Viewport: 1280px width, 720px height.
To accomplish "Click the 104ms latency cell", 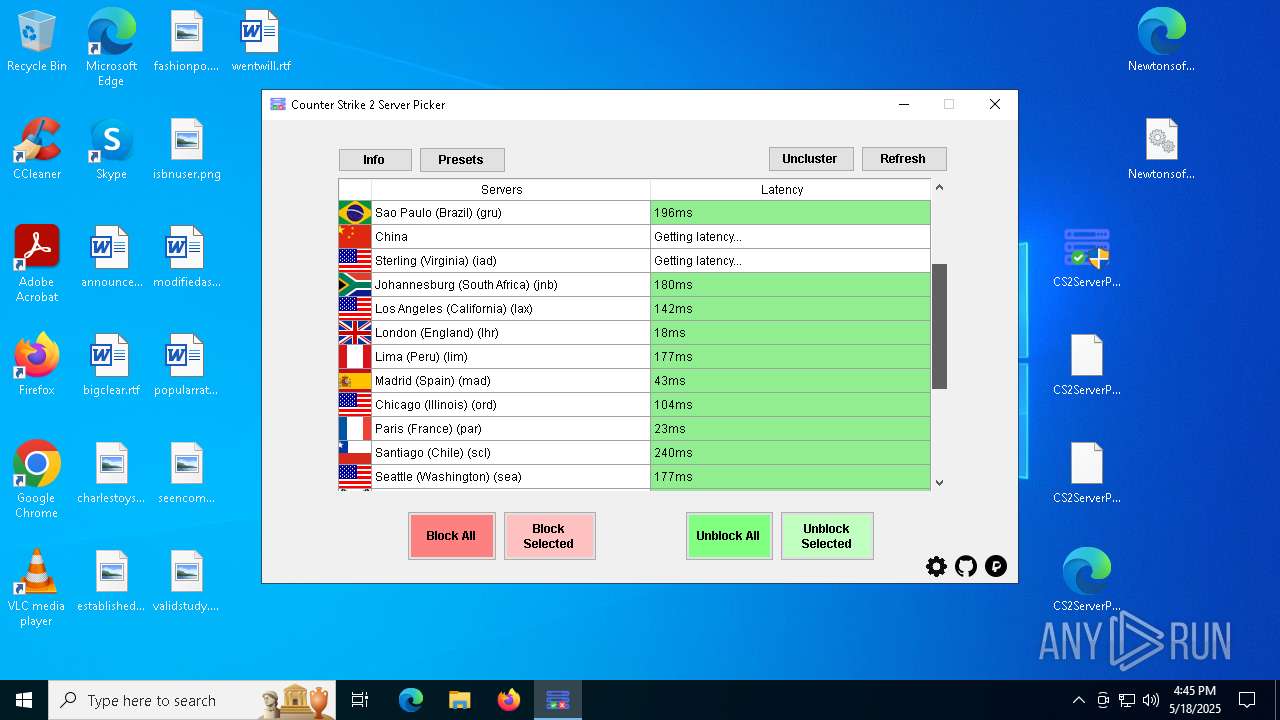I will tap(790, 405).
